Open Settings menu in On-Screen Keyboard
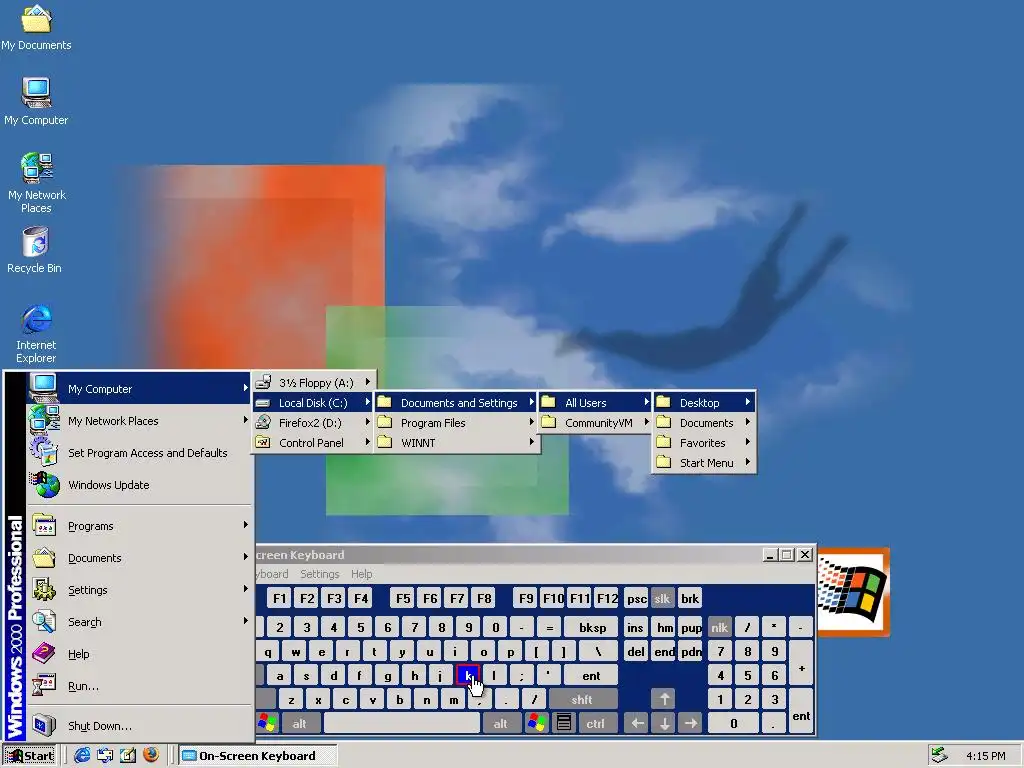Screen dimensions: 1024x768 click(x=319, y=574)
